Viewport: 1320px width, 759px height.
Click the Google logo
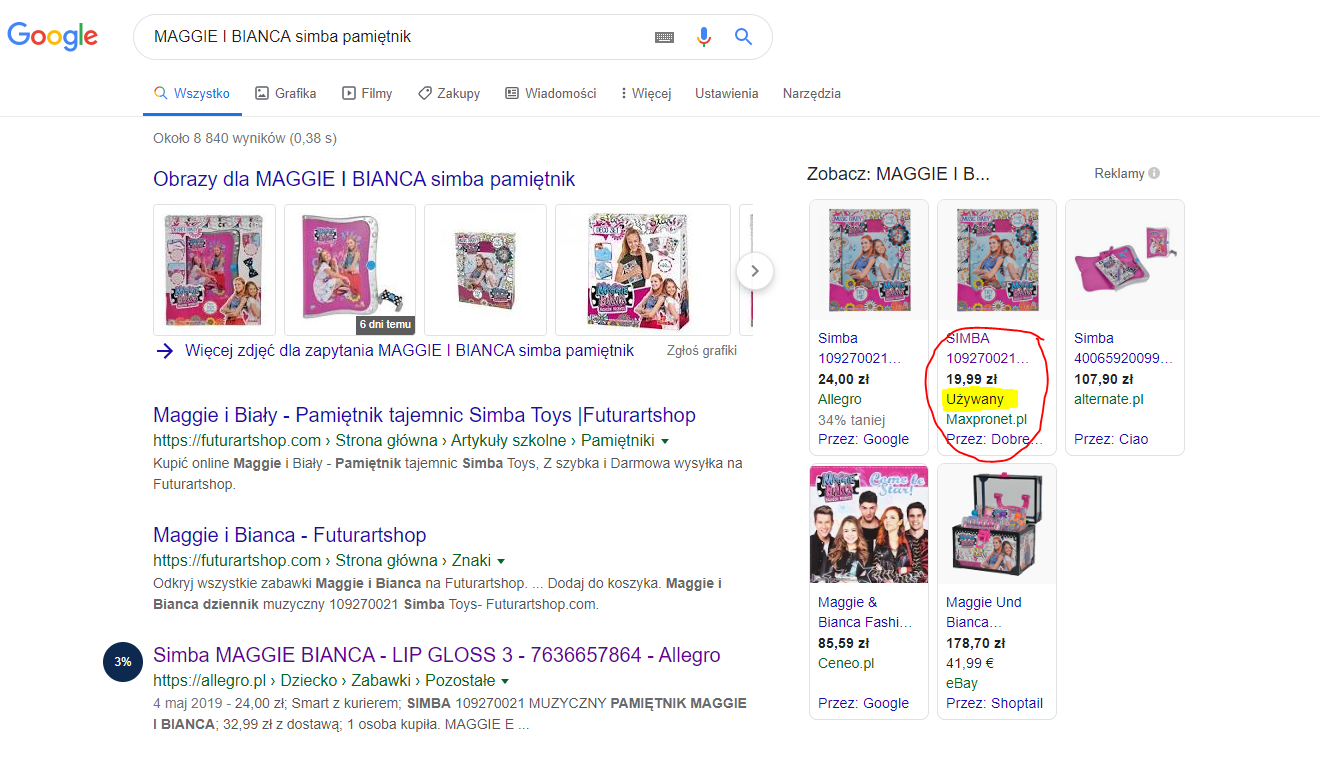pos(53,36)
